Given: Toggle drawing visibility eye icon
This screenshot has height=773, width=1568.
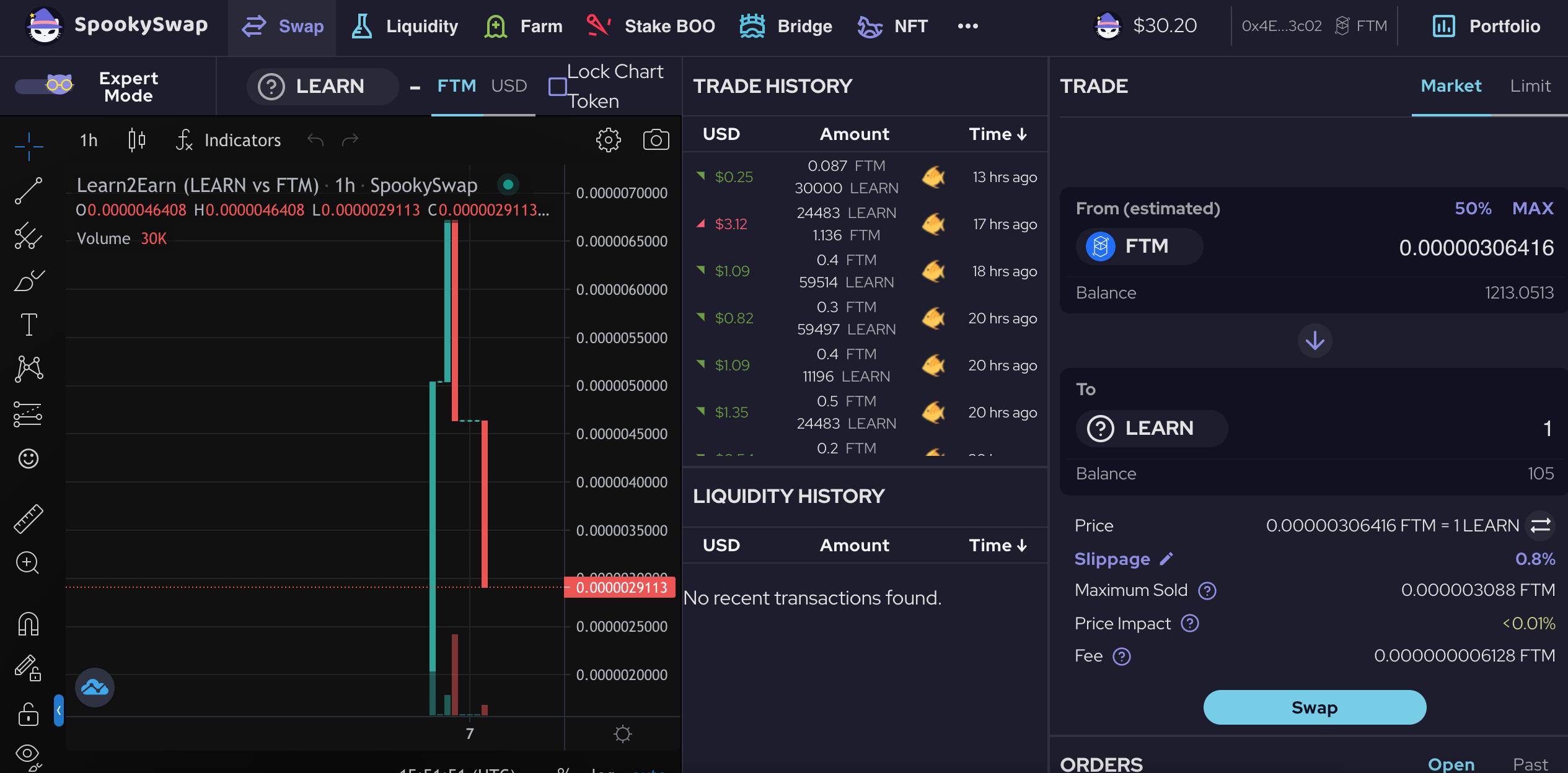Looking at the screenshot, I should [x=29, y=754].
